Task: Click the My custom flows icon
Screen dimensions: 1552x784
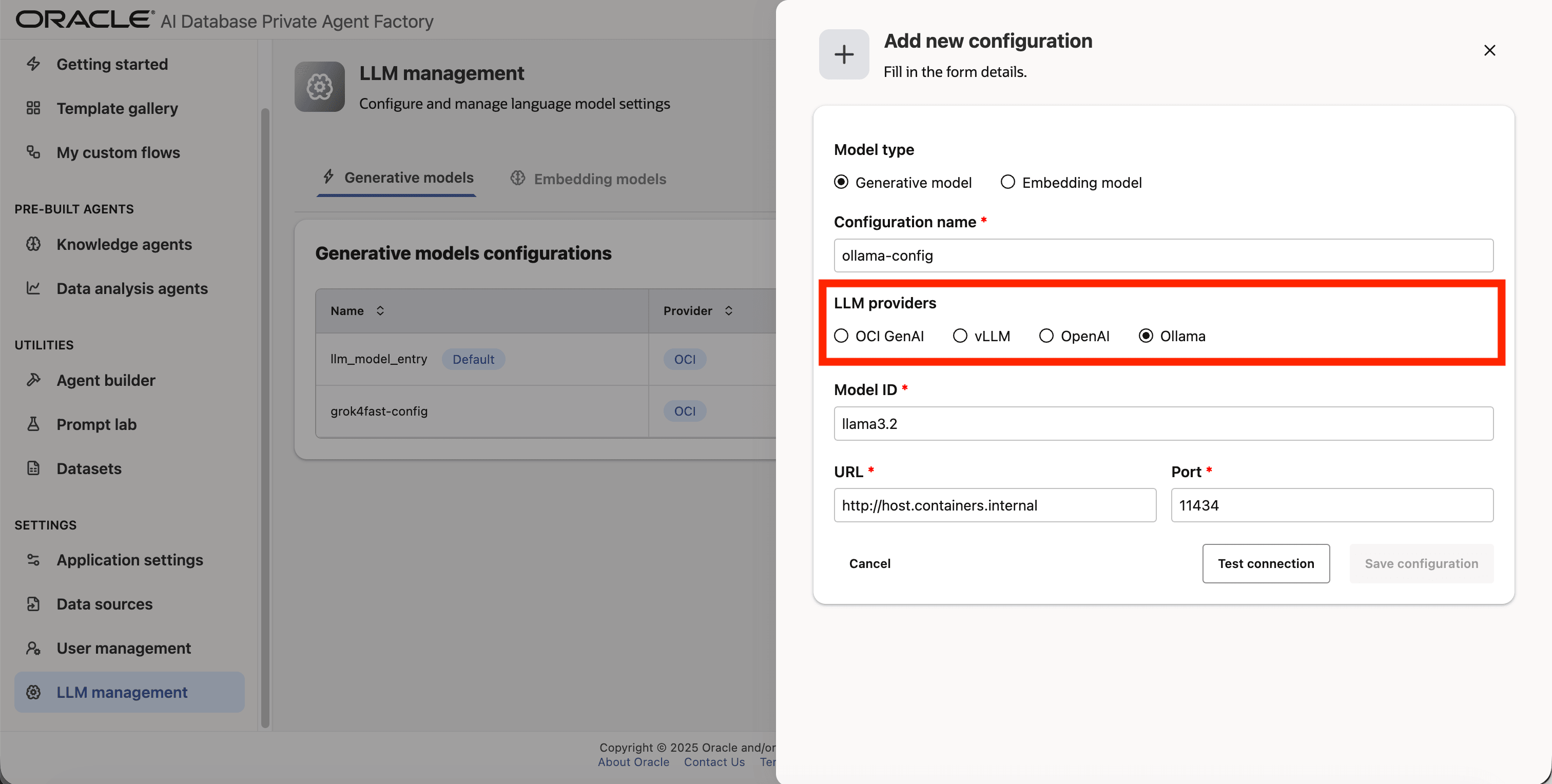Action: pyautogui.click(x=34, y=152)
